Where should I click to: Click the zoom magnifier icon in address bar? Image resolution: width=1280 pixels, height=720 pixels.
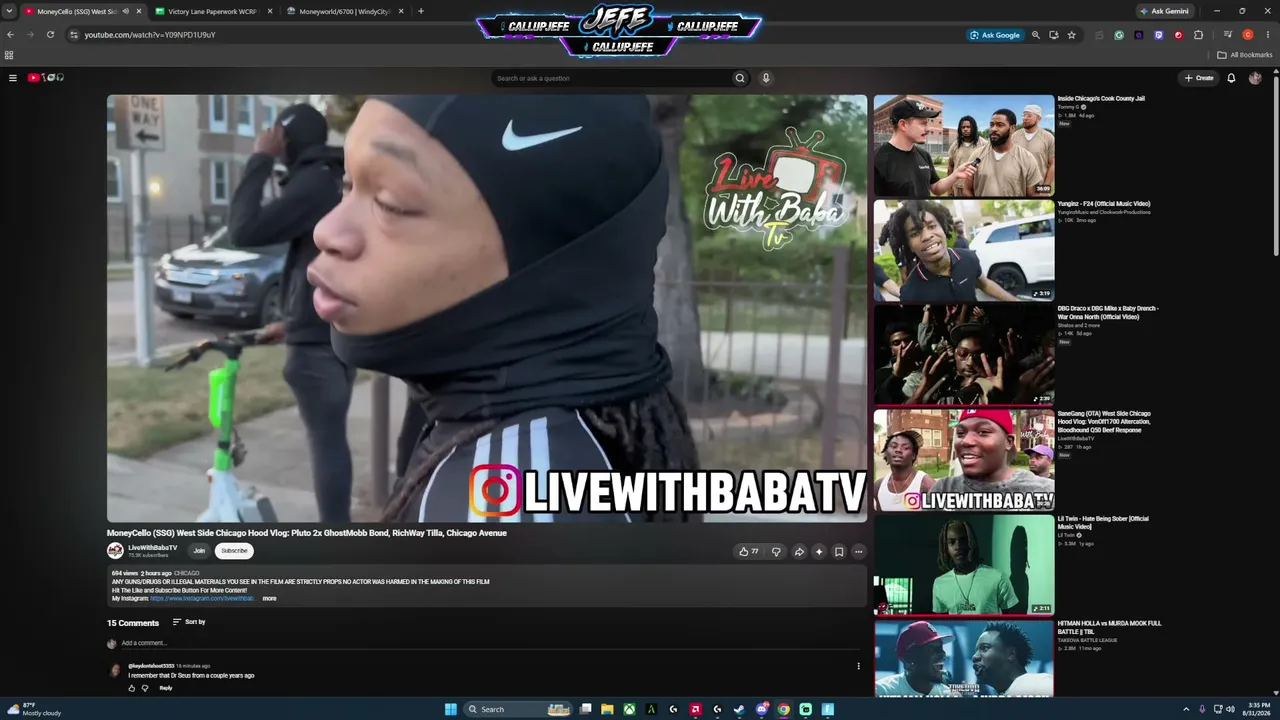[1036, 35]
